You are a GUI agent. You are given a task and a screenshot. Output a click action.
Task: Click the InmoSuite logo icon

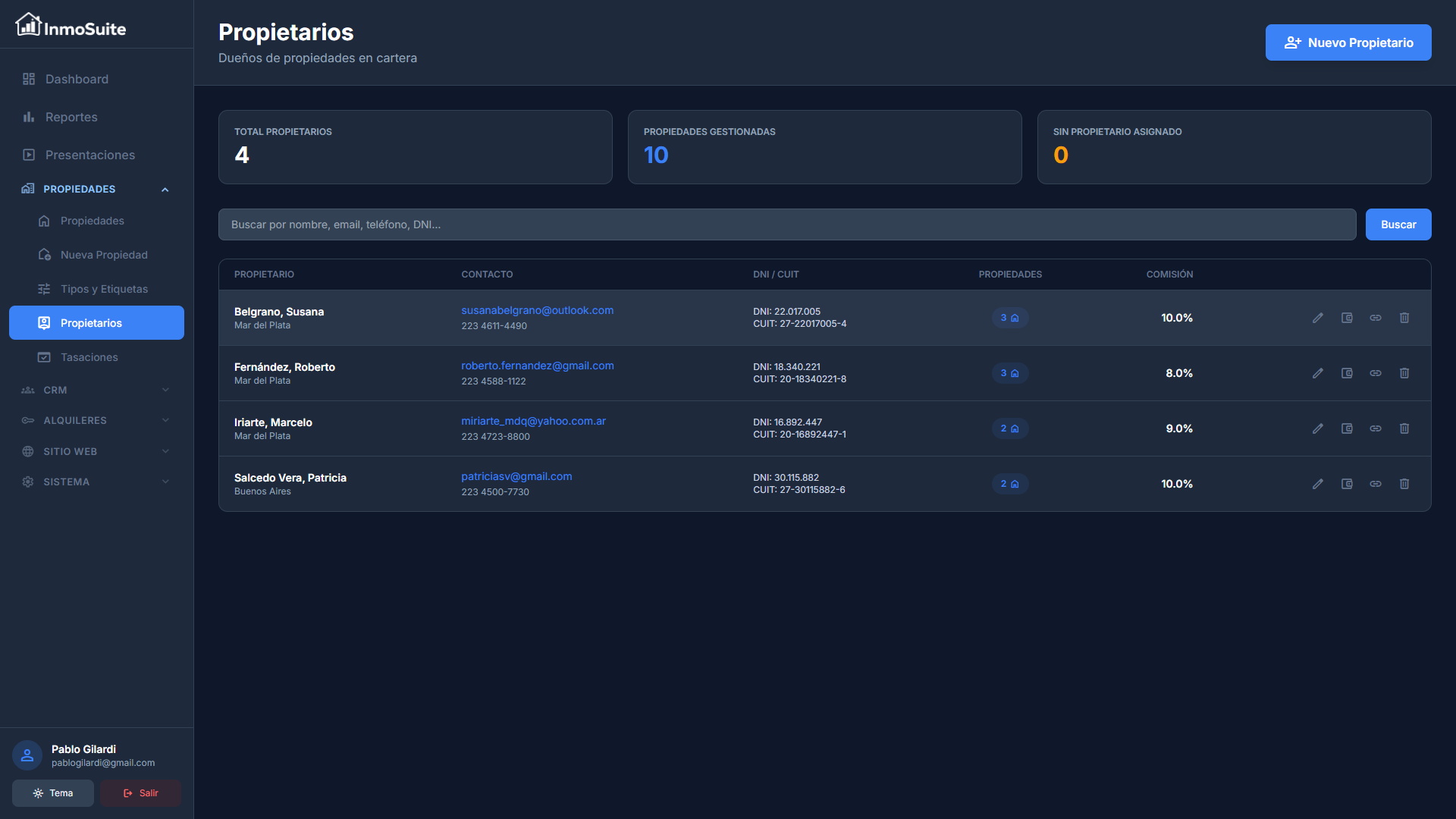click(x=28, y=25)
